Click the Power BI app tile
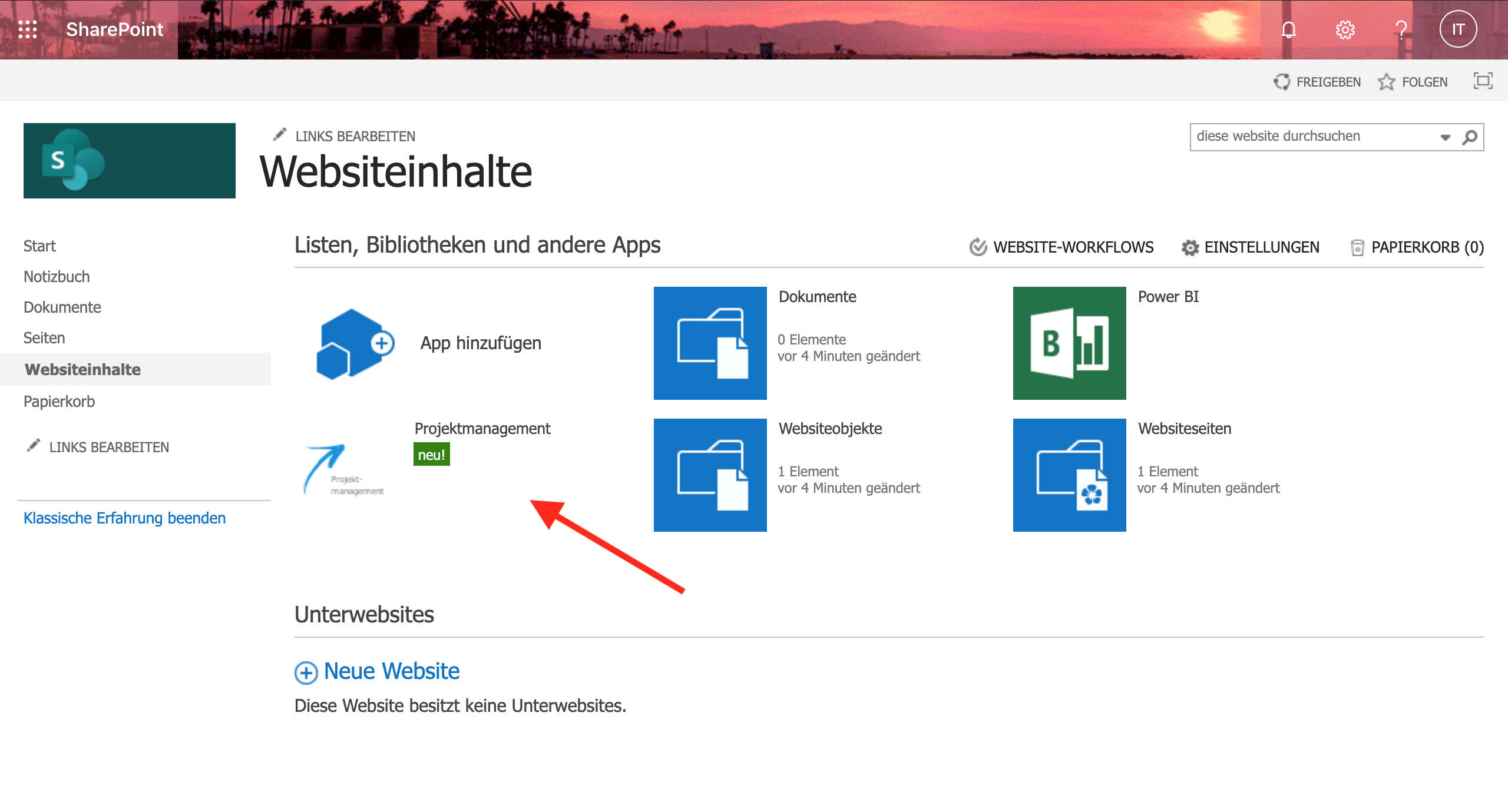The image size is (1508, 812). [x=1069, y=343]
